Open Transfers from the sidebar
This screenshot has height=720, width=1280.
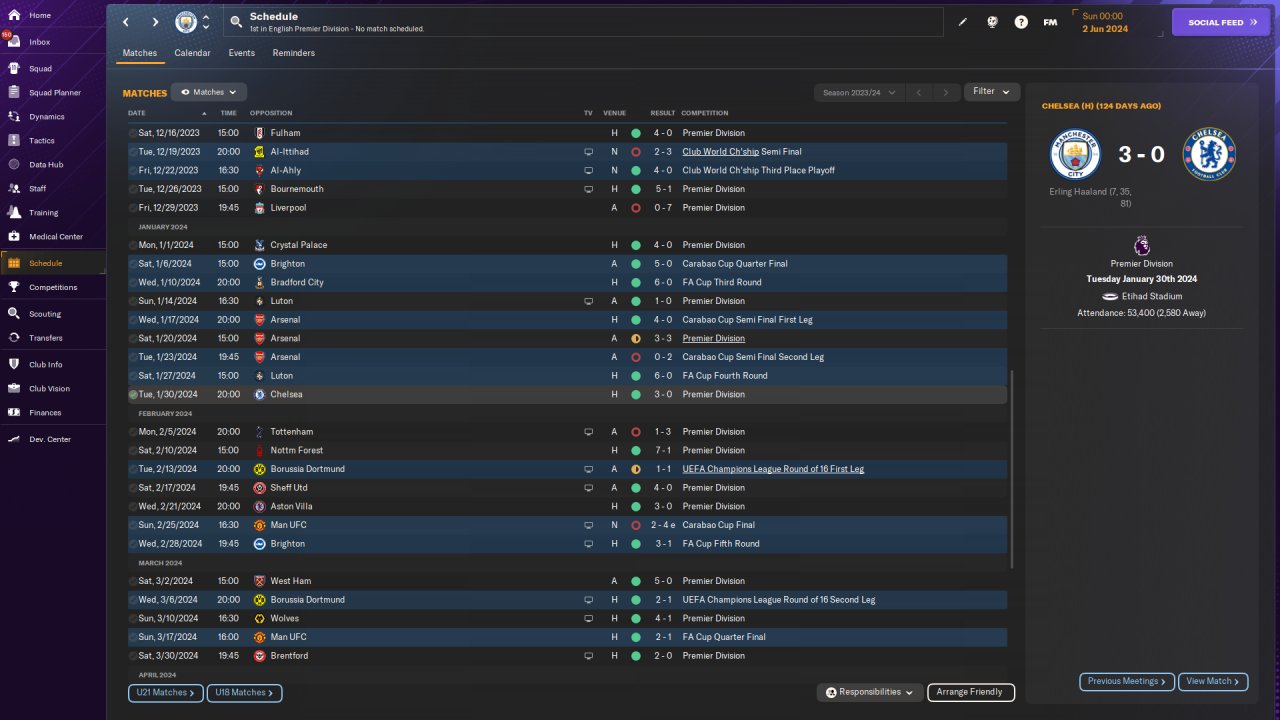click(54, 338)
